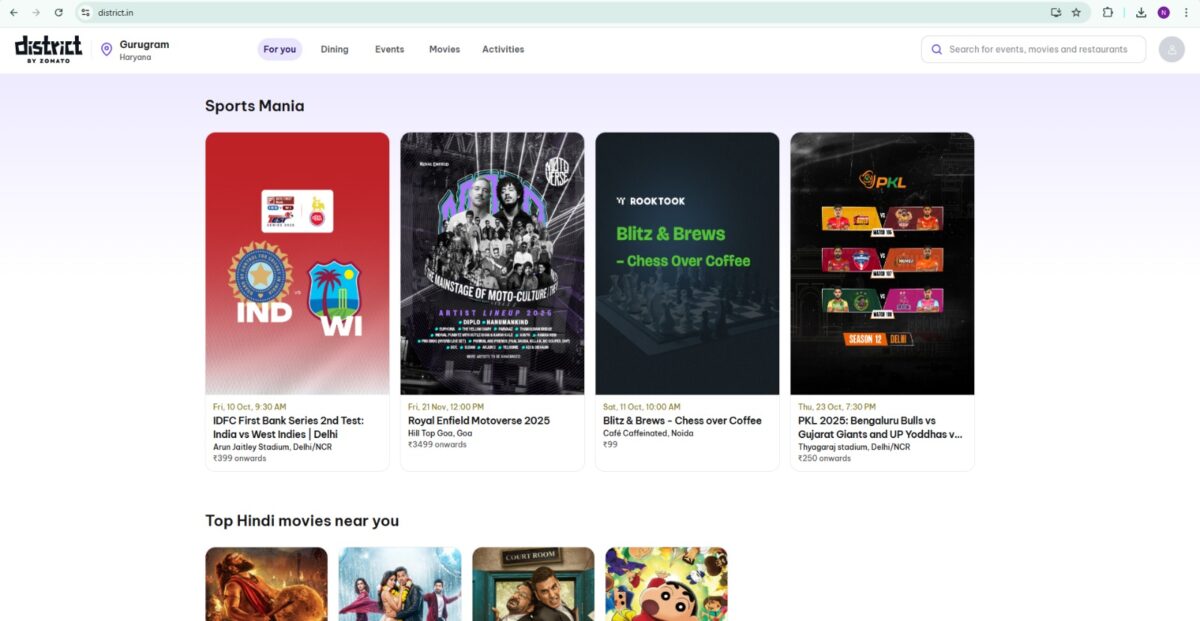Image resolution: width=1200 pixels, height=621 pixels.
Task: Open the browser extensions puzzle icon
Action: coord(1108,12)
